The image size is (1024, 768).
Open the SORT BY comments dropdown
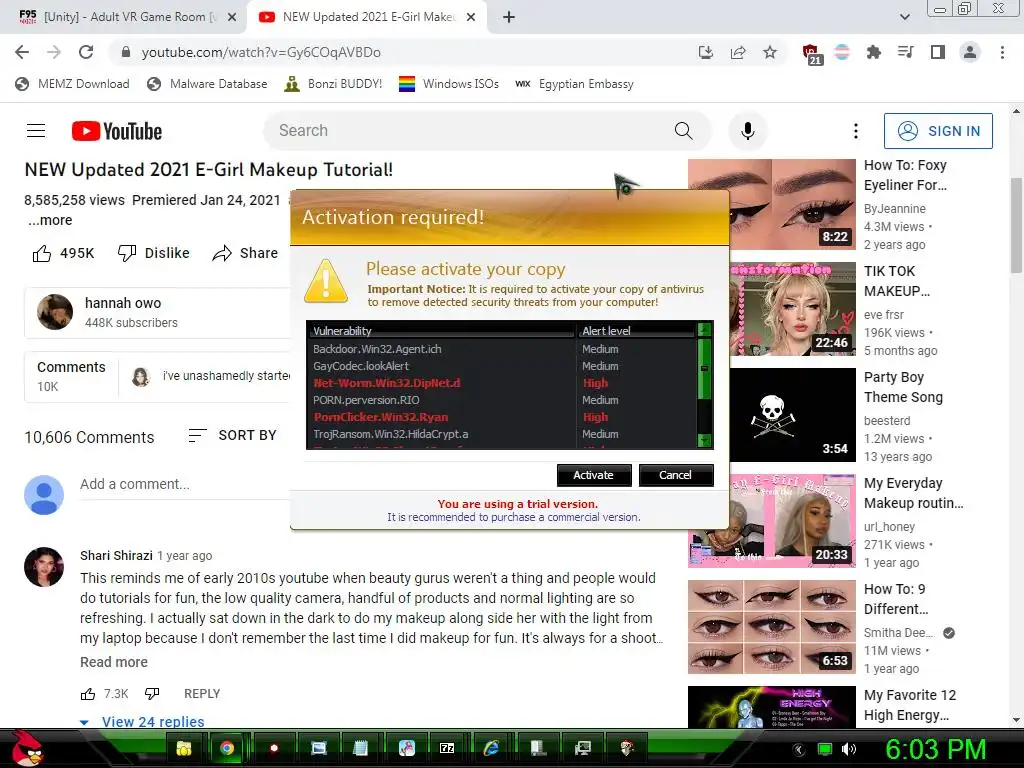tap(233, 435)
